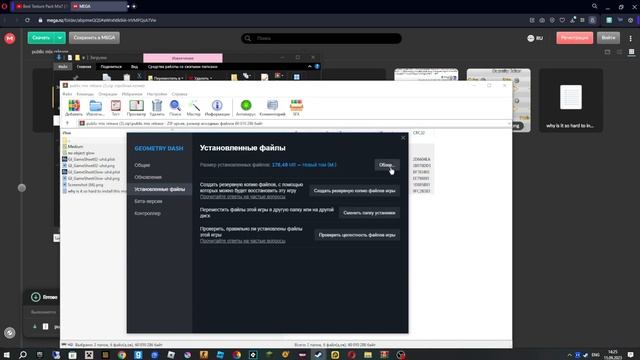Click Сменить папку установки button

pos(369,213)
